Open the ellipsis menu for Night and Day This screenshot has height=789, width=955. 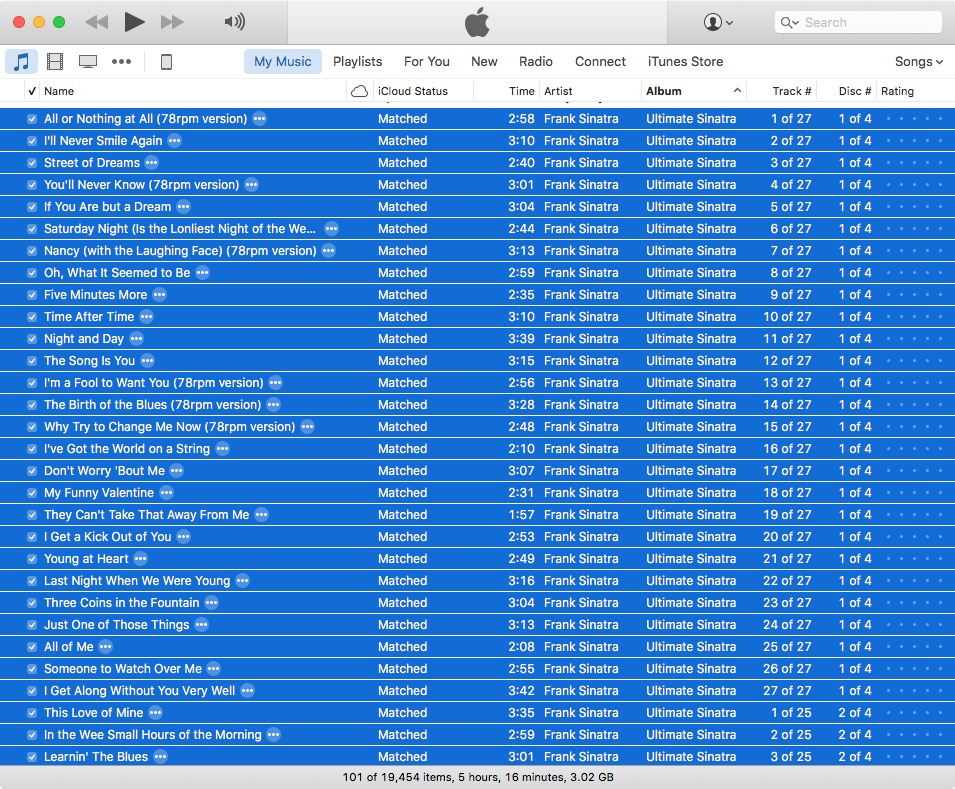click(x=136, y=339)
